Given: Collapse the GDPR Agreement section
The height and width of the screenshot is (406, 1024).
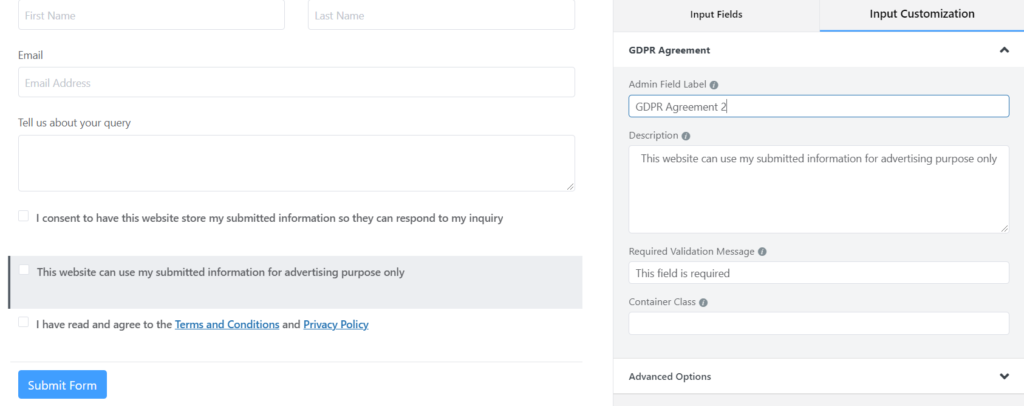Looking at the screenshot, I should pyautogui.click(x=1004, y=49).
